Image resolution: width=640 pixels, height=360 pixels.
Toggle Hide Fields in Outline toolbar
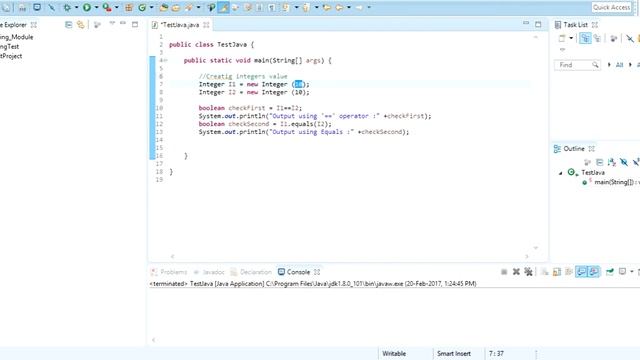pyautogui.click(x=624, y=162)
